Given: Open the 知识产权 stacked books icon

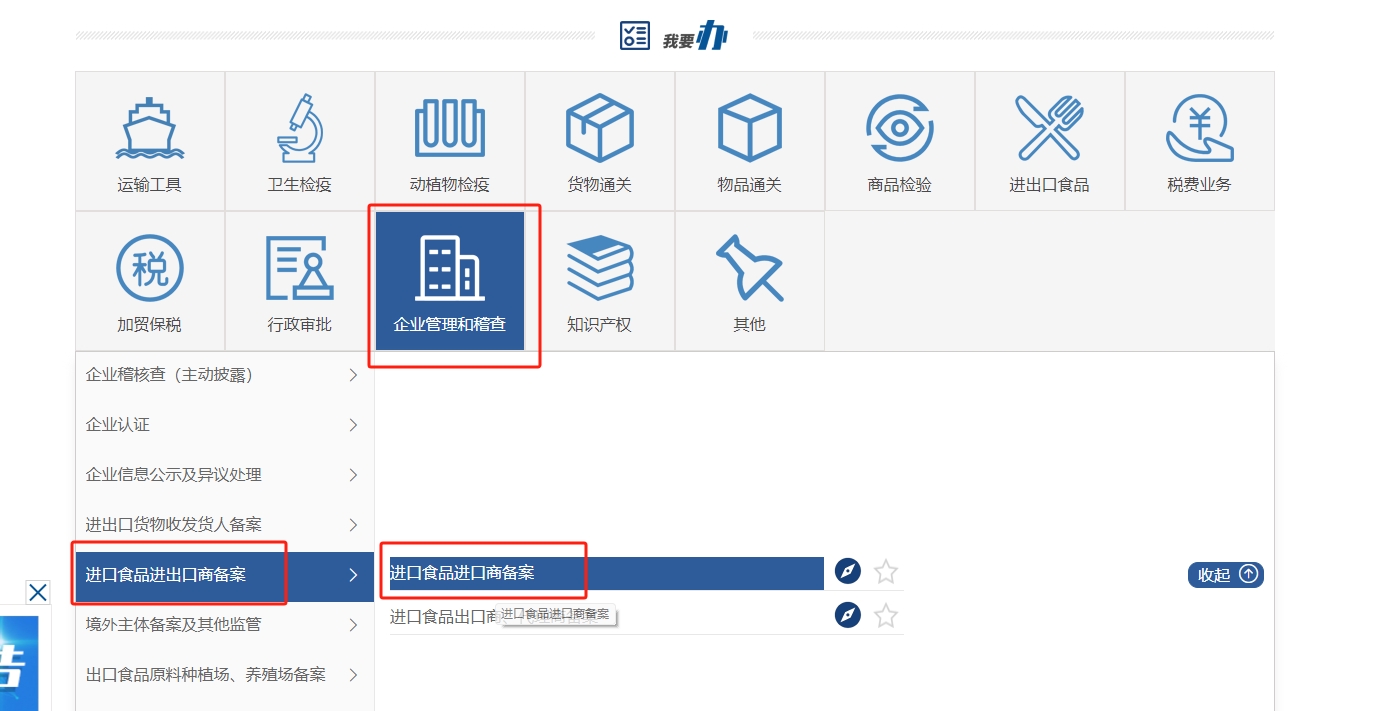Looking at the screenshot, I should pos(599,270).
